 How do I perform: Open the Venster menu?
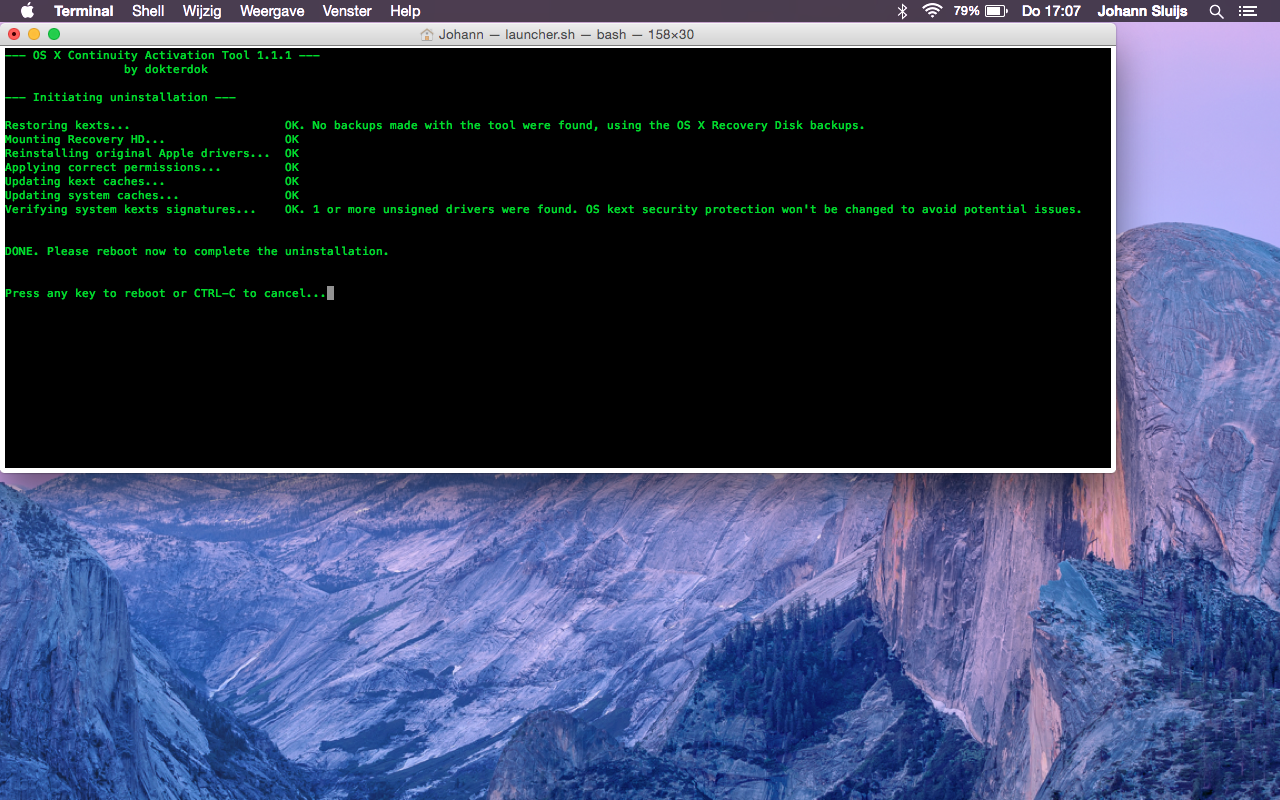pos(347,11)
